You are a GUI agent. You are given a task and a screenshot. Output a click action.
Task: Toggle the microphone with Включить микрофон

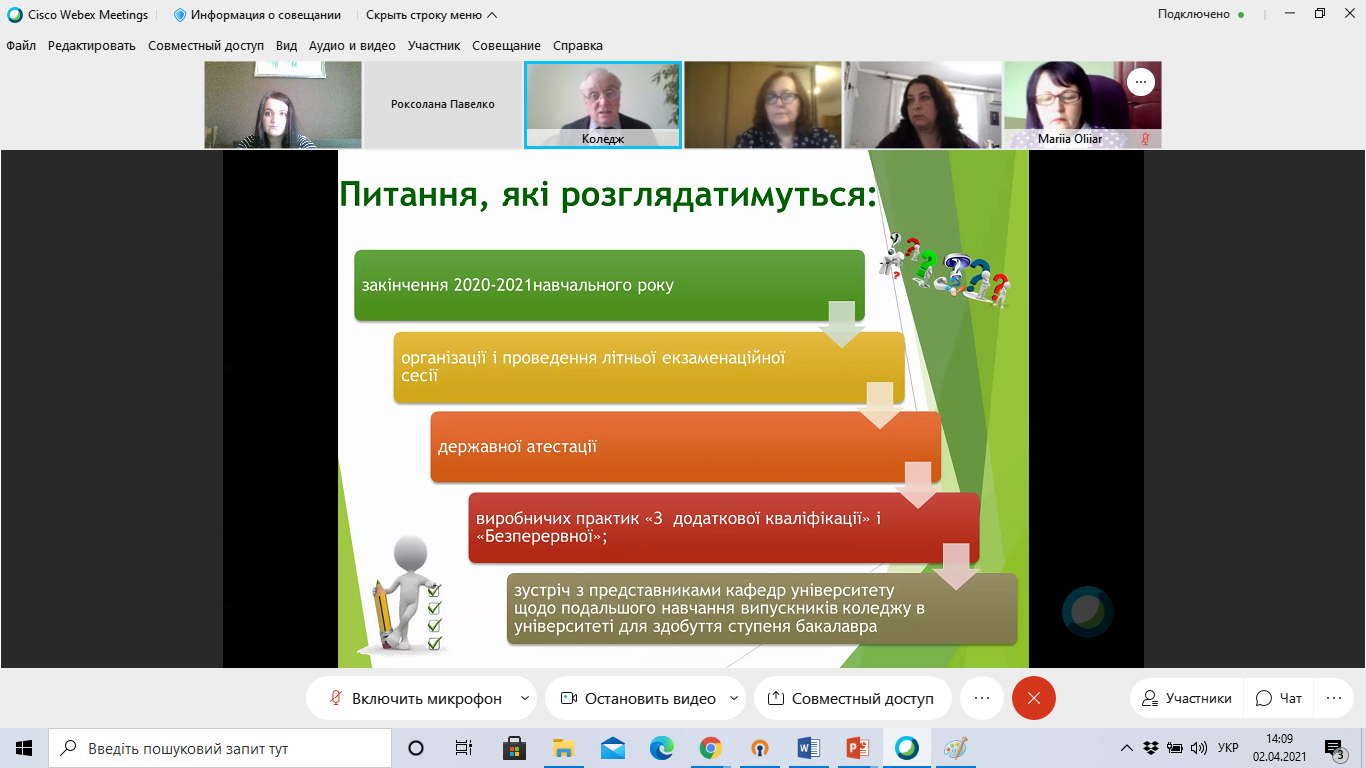coord(415,698)
